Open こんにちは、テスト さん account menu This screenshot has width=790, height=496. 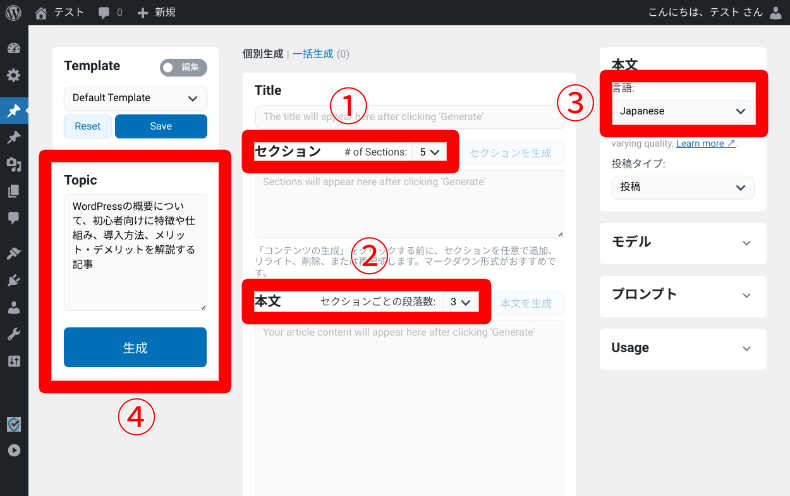click(705, 13)
